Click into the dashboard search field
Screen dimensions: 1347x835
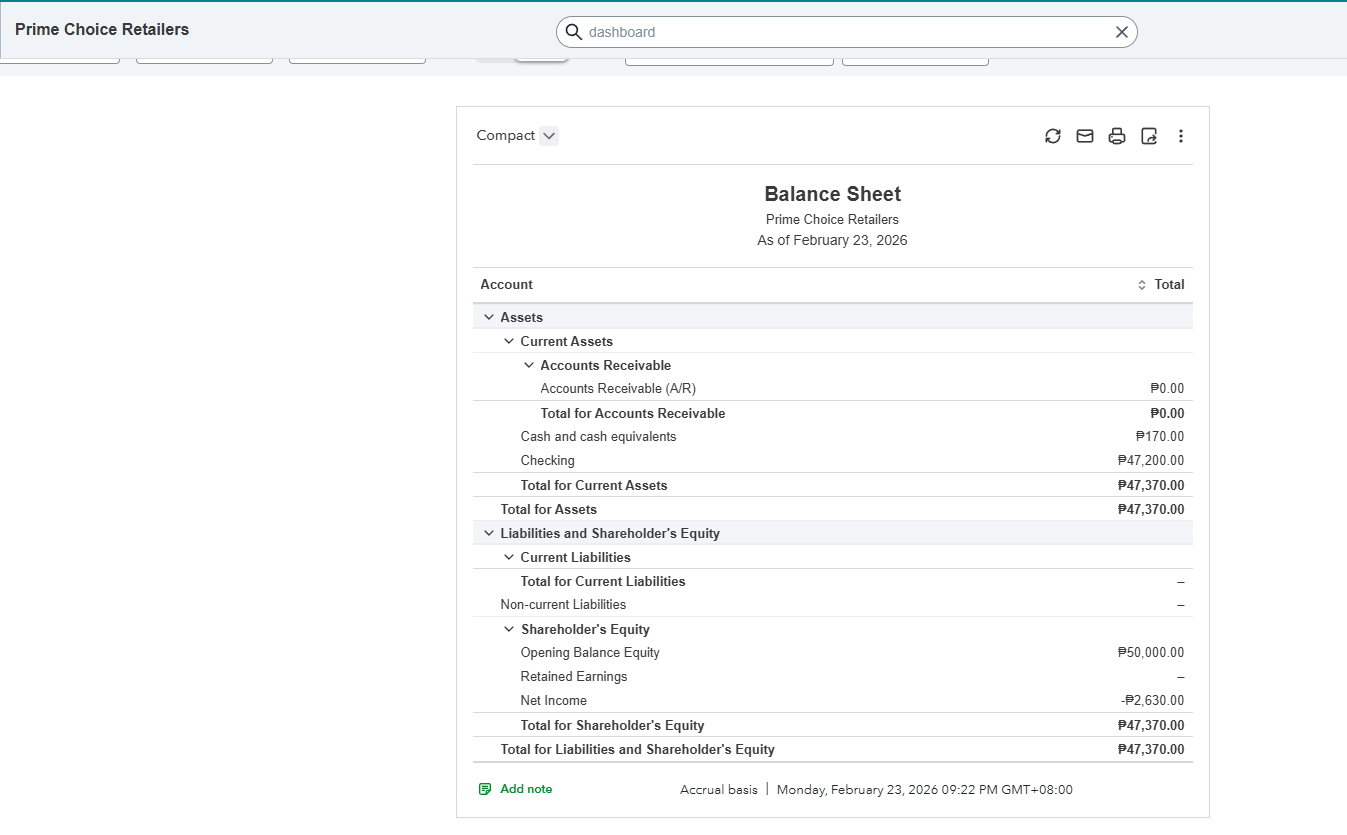point(840,32)
